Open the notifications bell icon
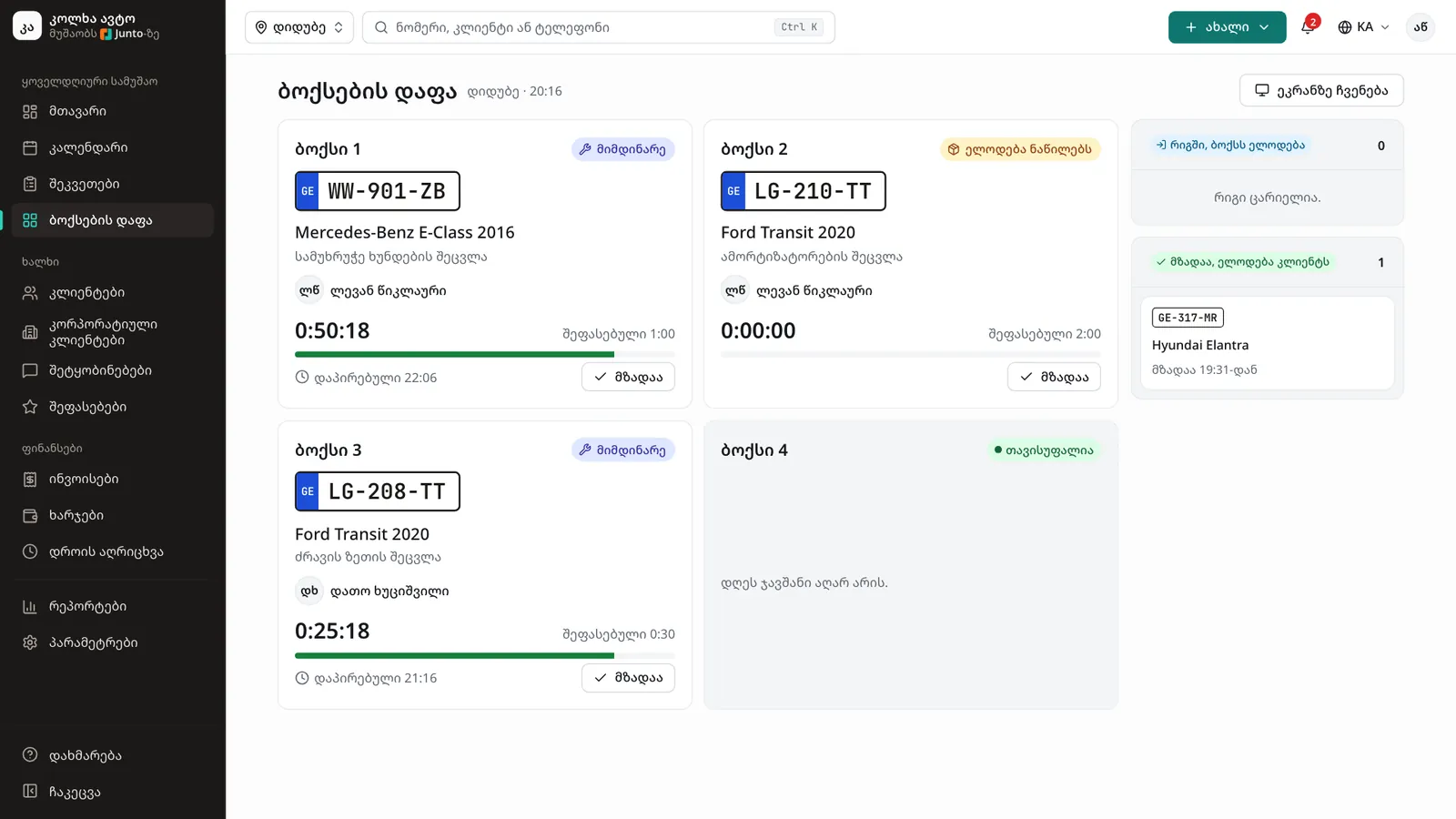 [1308, 27]
